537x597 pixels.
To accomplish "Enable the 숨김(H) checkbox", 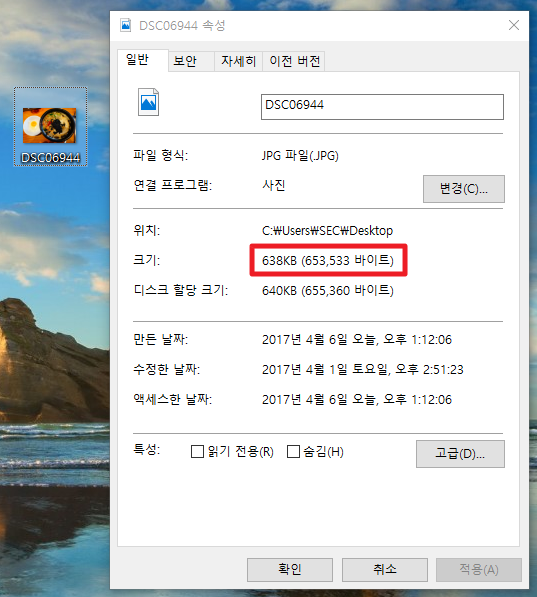I will [293, 452].
